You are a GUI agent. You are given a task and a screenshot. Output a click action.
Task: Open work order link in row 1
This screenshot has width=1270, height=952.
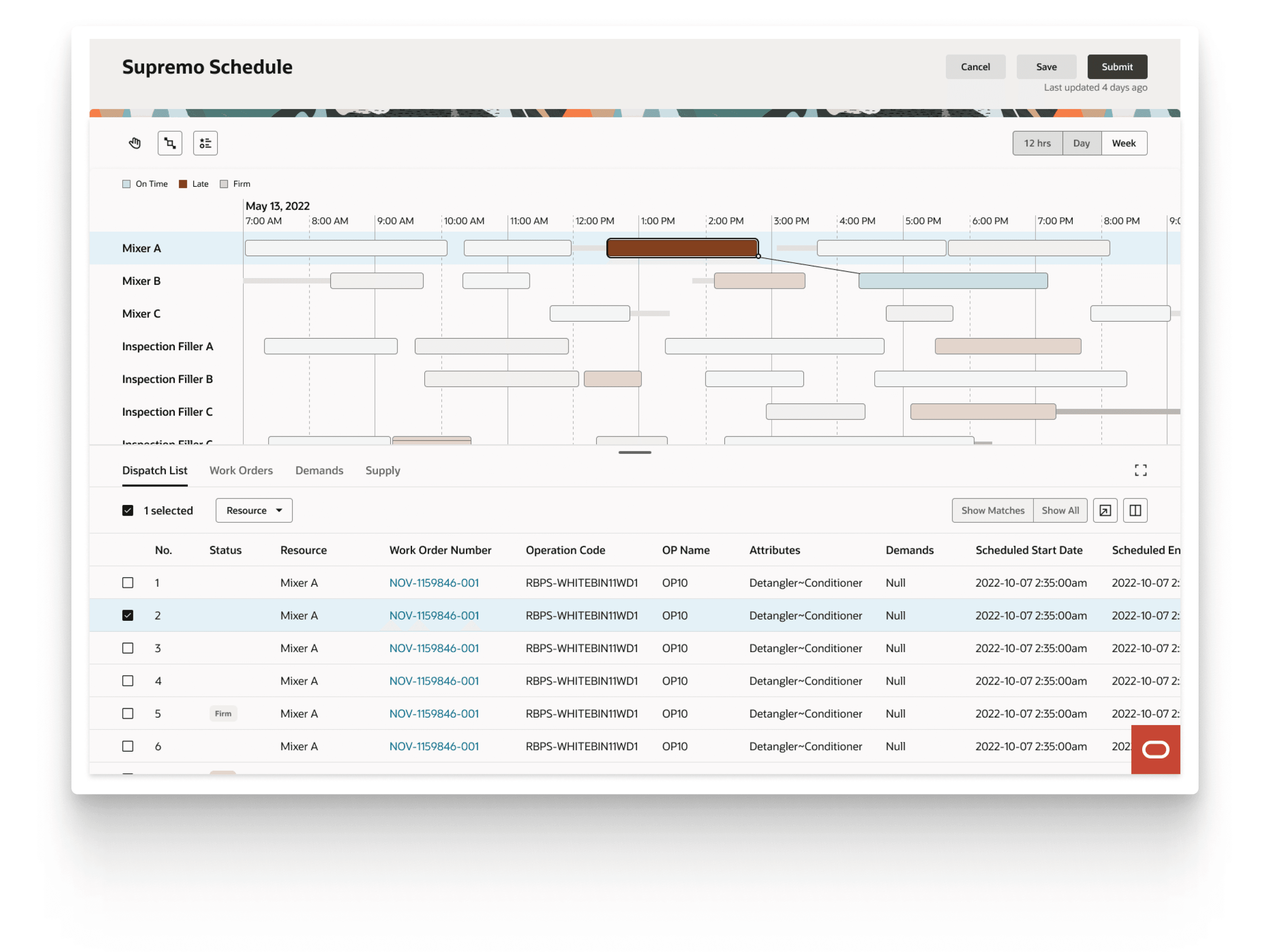point(434,583)
